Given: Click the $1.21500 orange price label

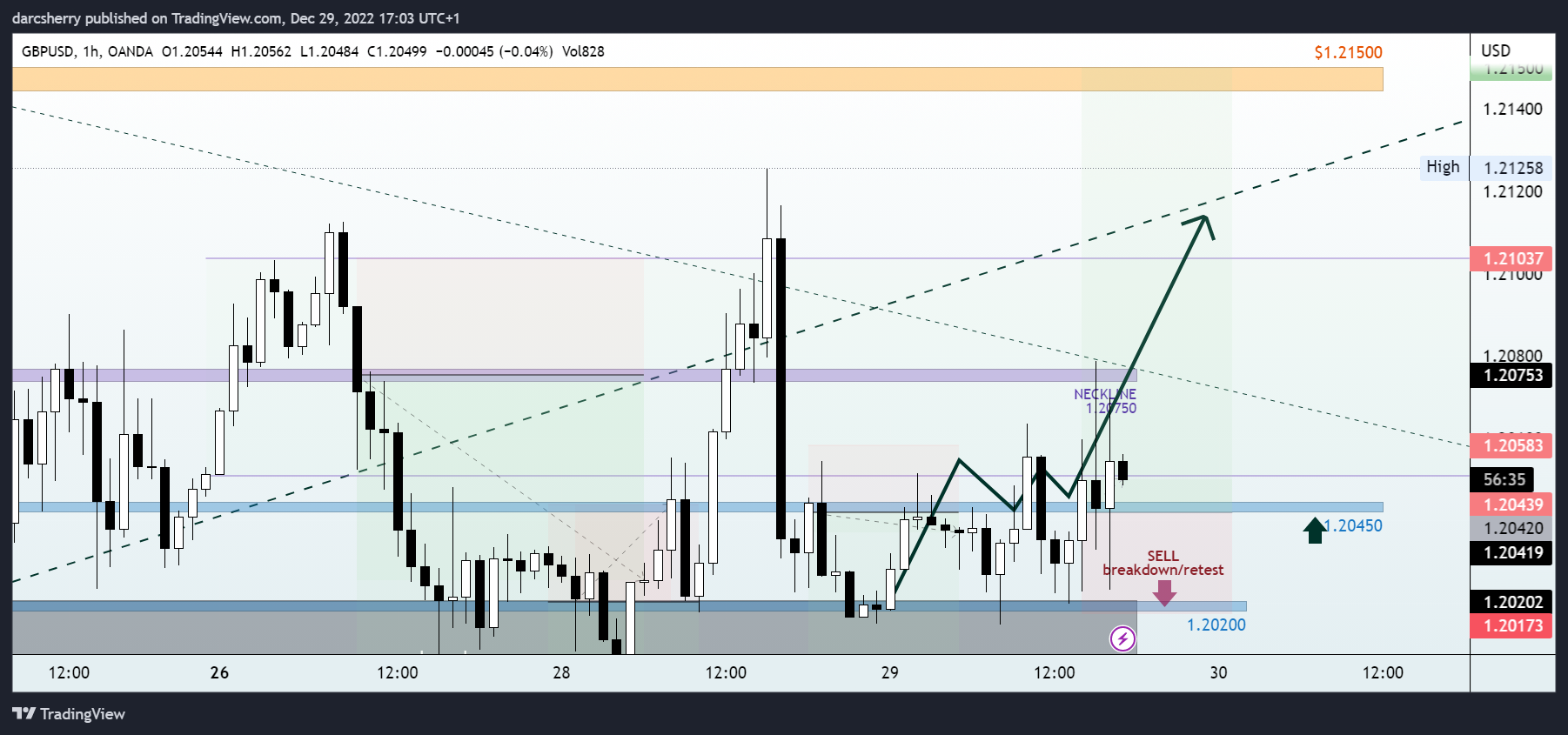Looking at the screenshot, I should point(1348,52).
